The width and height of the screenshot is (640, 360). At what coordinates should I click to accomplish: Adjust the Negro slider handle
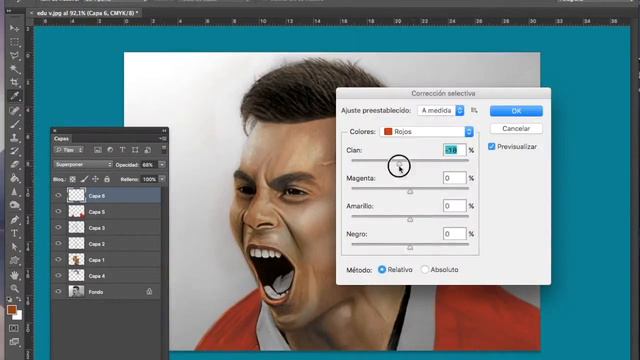point(410,247)
